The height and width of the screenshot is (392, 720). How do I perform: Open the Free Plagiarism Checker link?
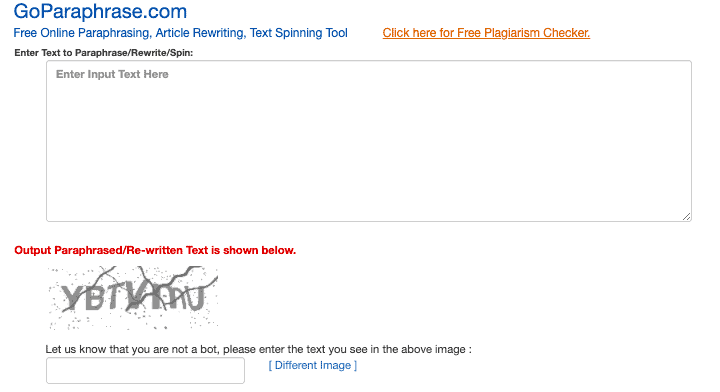[486, 33]
